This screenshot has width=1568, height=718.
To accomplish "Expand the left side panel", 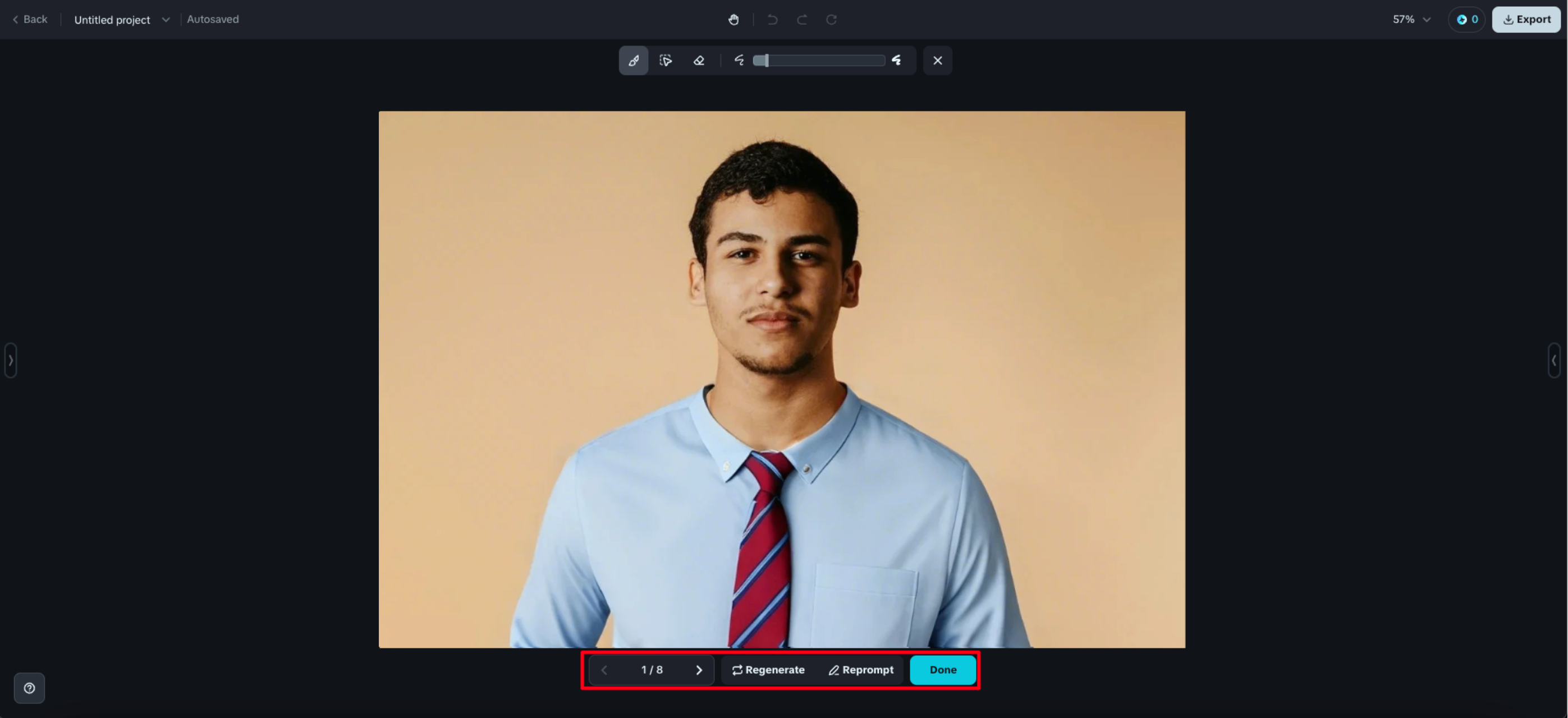I will pyautogui.click(x=10, y=360).
